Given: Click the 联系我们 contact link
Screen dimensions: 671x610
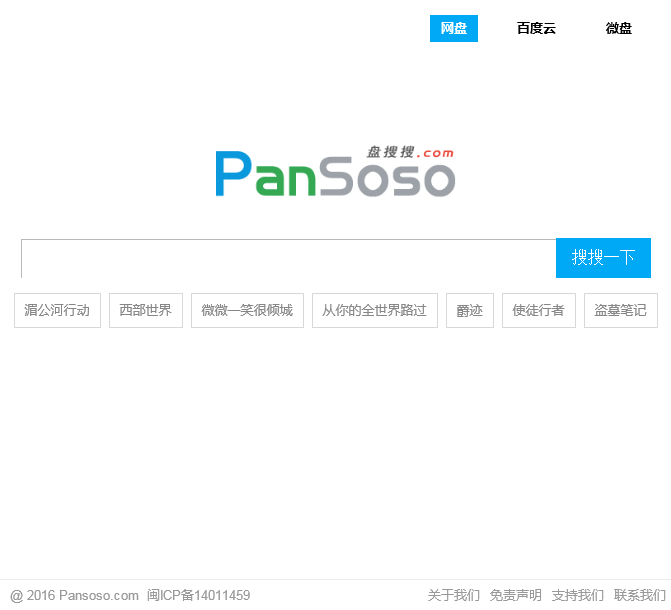Looking at the screenshot, I should (640, 595).
